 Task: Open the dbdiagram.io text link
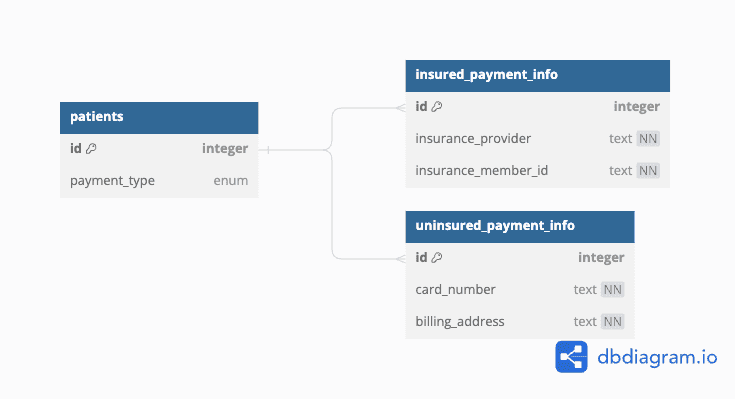657,357
